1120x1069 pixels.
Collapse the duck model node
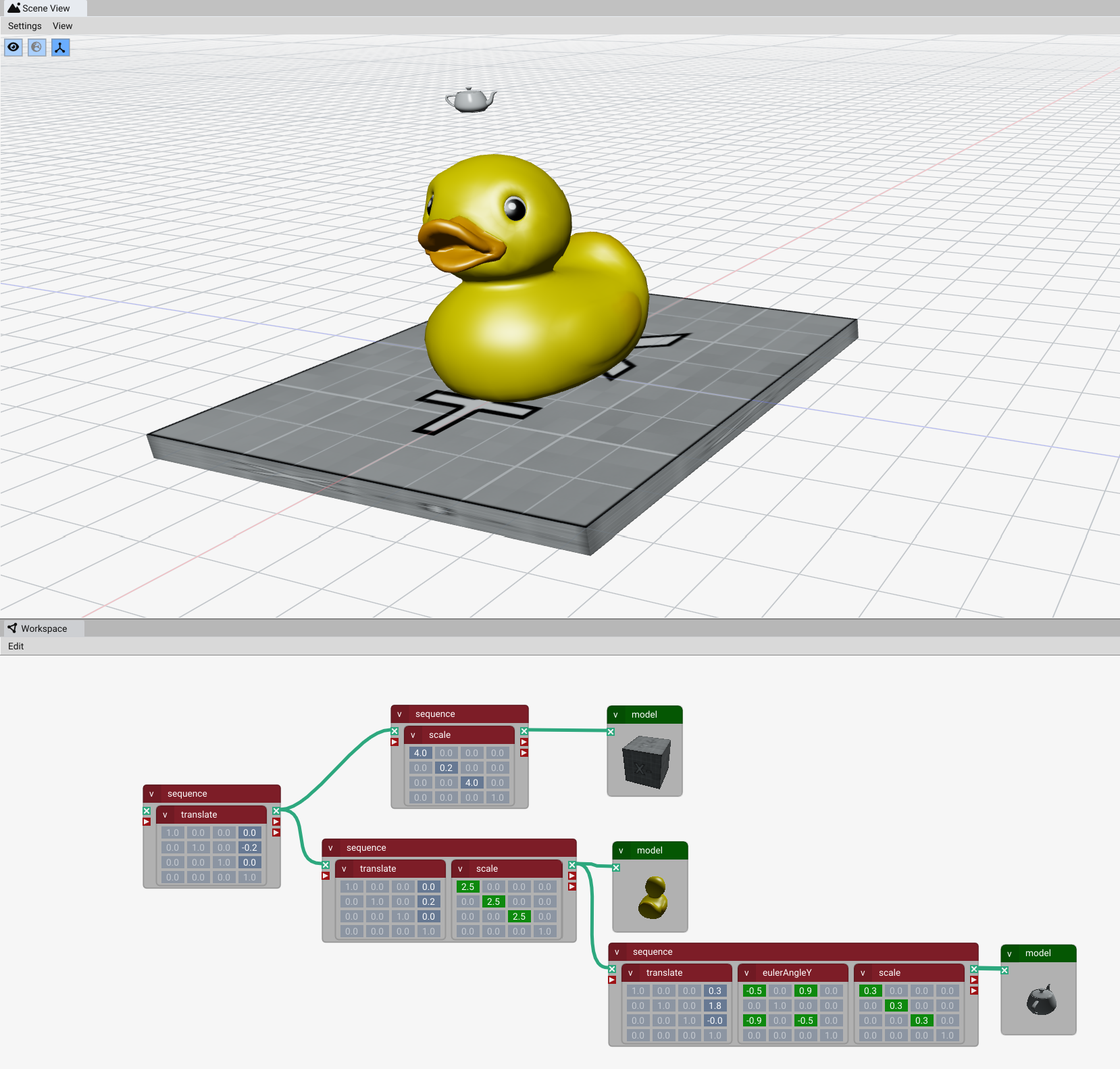[621, 851]
